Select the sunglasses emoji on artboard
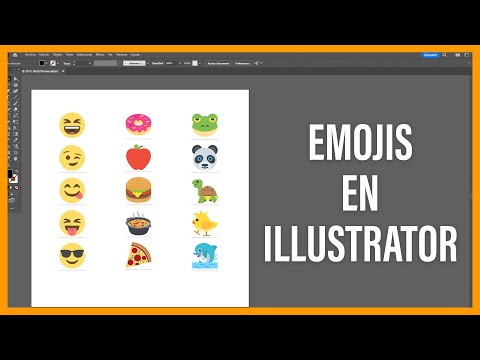 [x=72, y=256]
